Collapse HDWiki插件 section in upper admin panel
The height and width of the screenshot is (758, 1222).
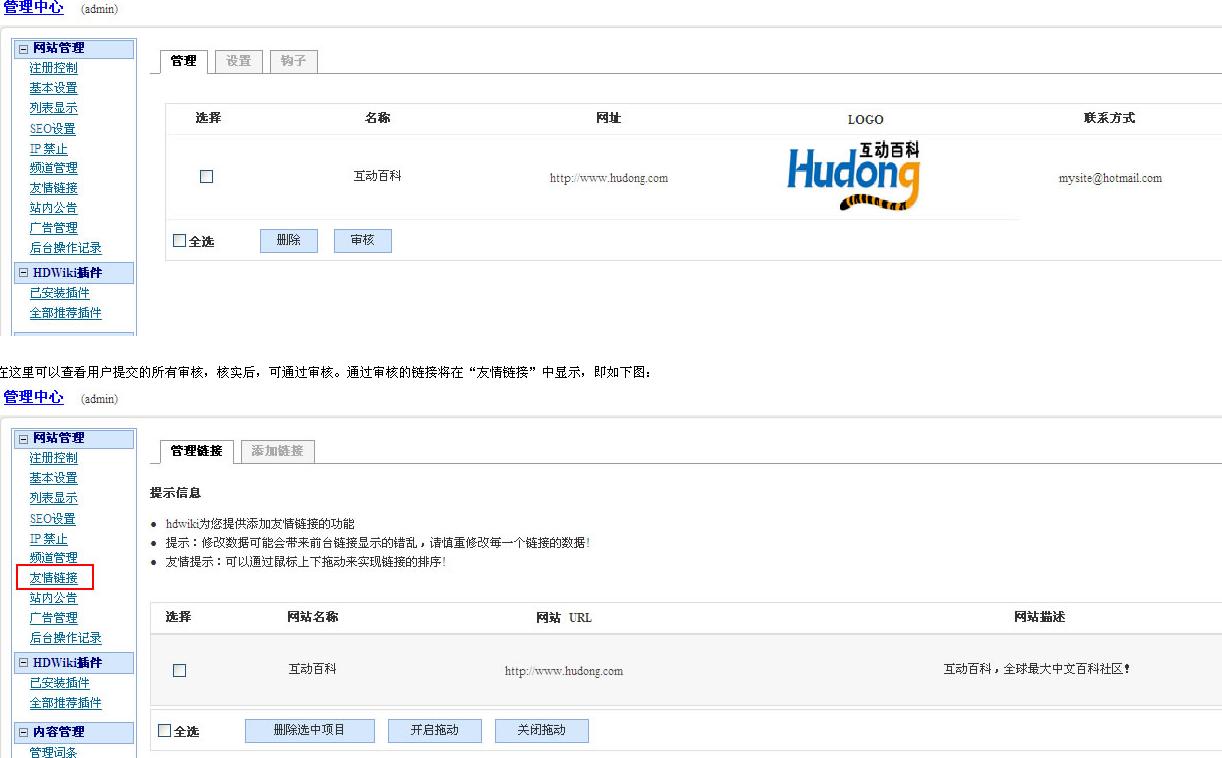point(24,273)
